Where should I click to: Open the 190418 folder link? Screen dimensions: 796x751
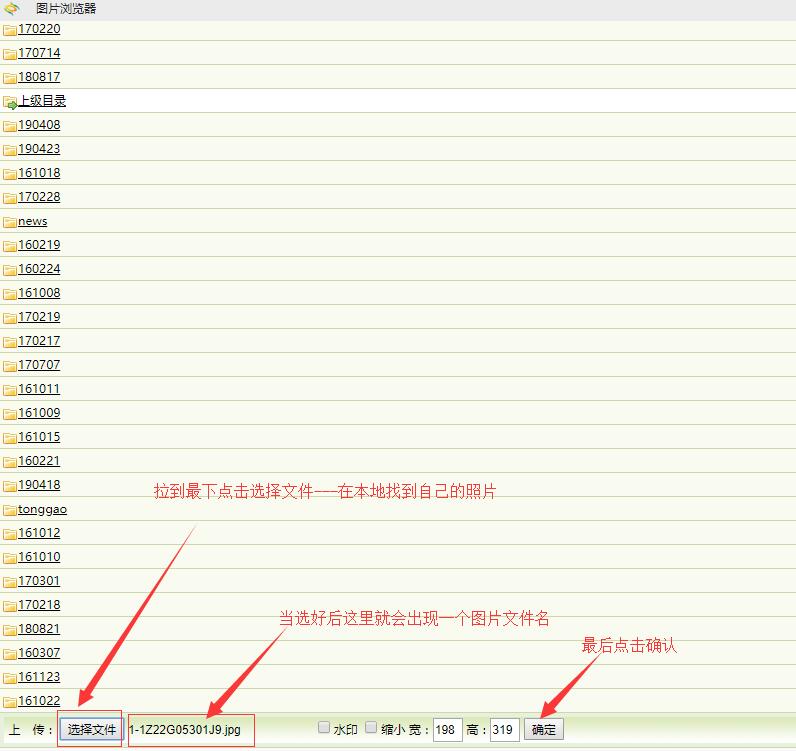[39, 485]
